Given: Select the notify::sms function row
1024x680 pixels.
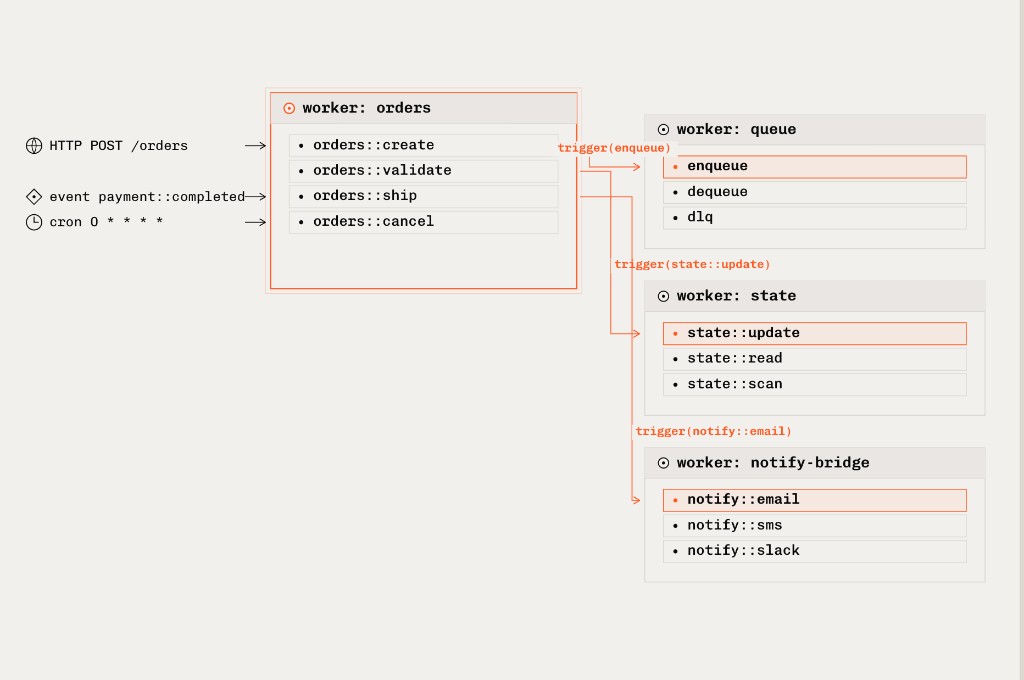Looking at the screenshot, I should (x=815, y=525).
